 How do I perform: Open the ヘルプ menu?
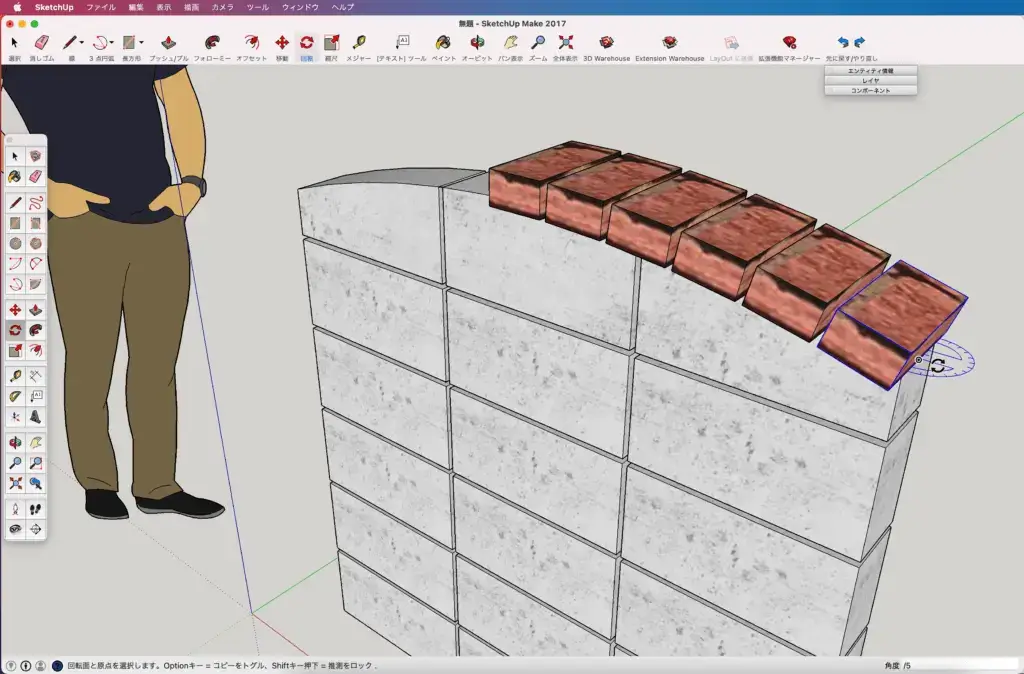click(343, 7)
